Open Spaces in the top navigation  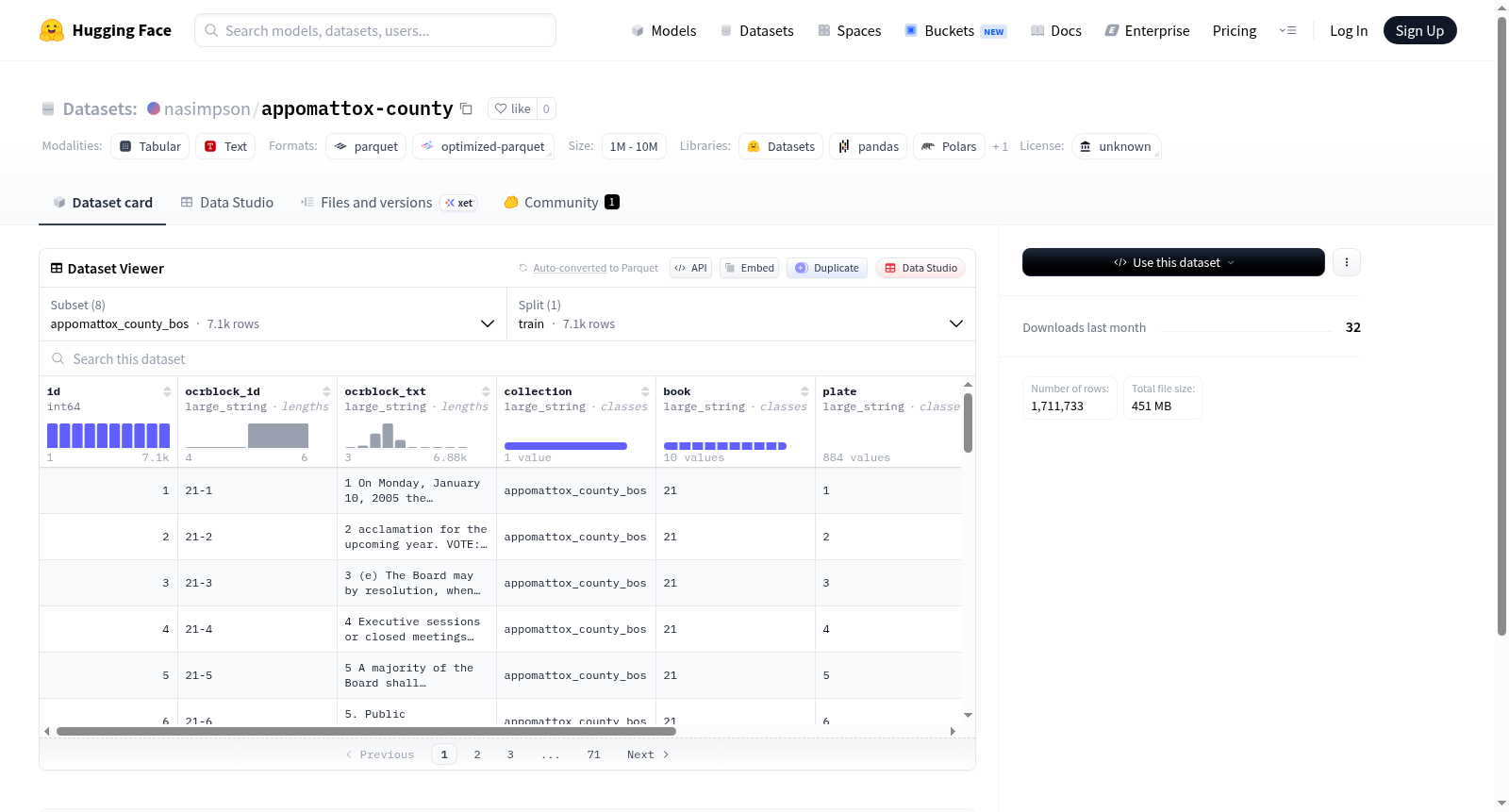tap(849, 30)
